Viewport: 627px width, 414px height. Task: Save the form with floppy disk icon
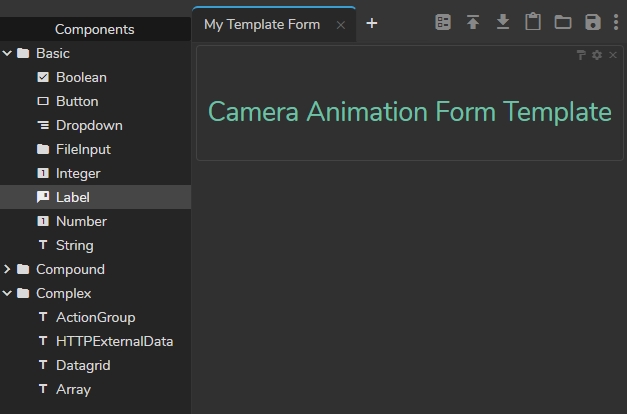pyautogui.click(x=593, y=22)
